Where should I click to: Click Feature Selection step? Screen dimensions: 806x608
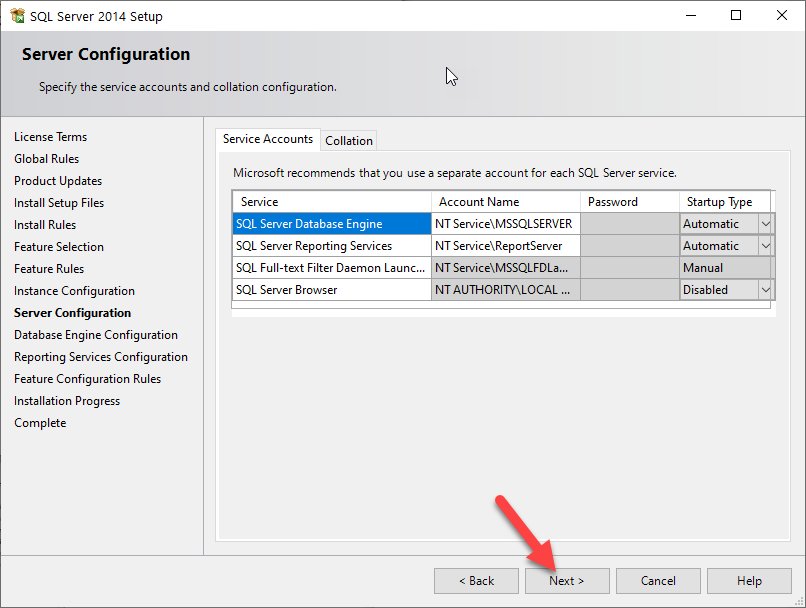[59, 247]
